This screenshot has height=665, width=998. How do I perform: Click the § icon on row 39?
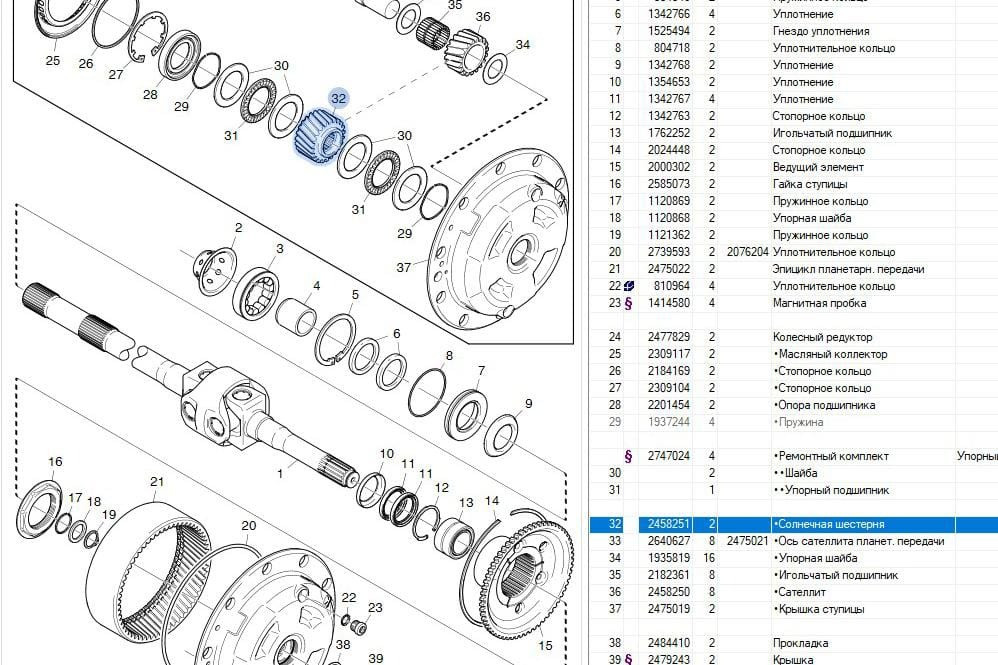tap(628, 659)
